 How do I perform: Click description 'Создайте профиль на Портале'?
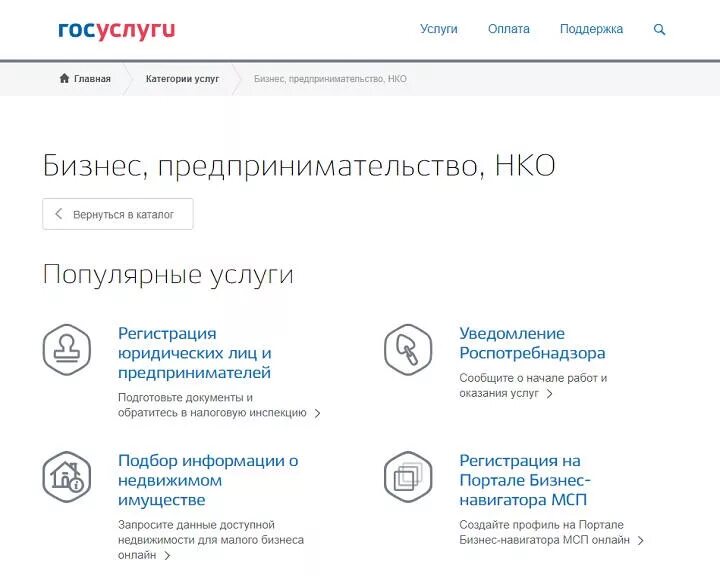point(544,532)
